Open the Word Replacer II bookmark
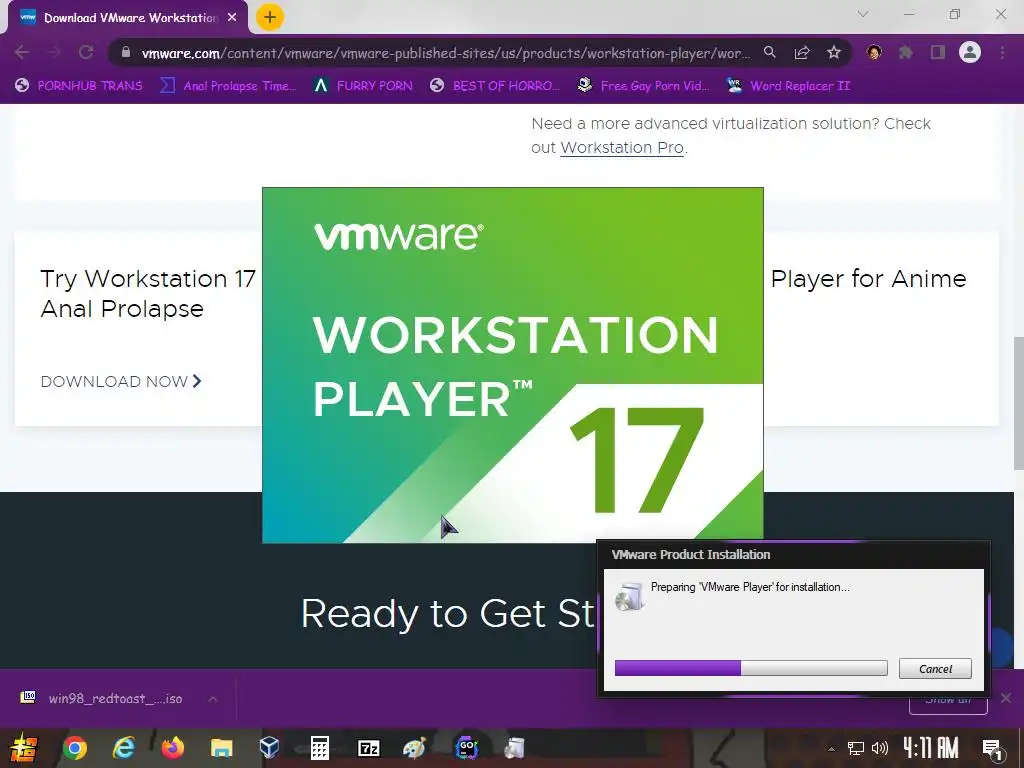The image size is (1024, 768). tap(788, 86)
